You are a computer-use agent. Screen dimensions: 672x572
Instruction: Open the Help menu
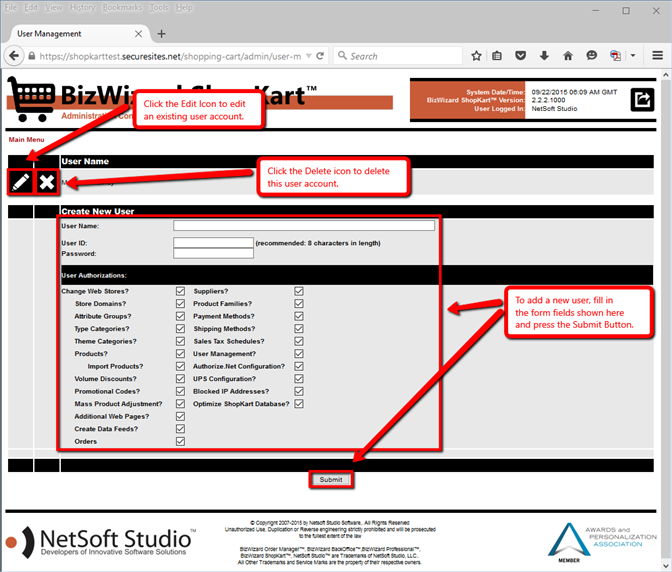point(184,8)
